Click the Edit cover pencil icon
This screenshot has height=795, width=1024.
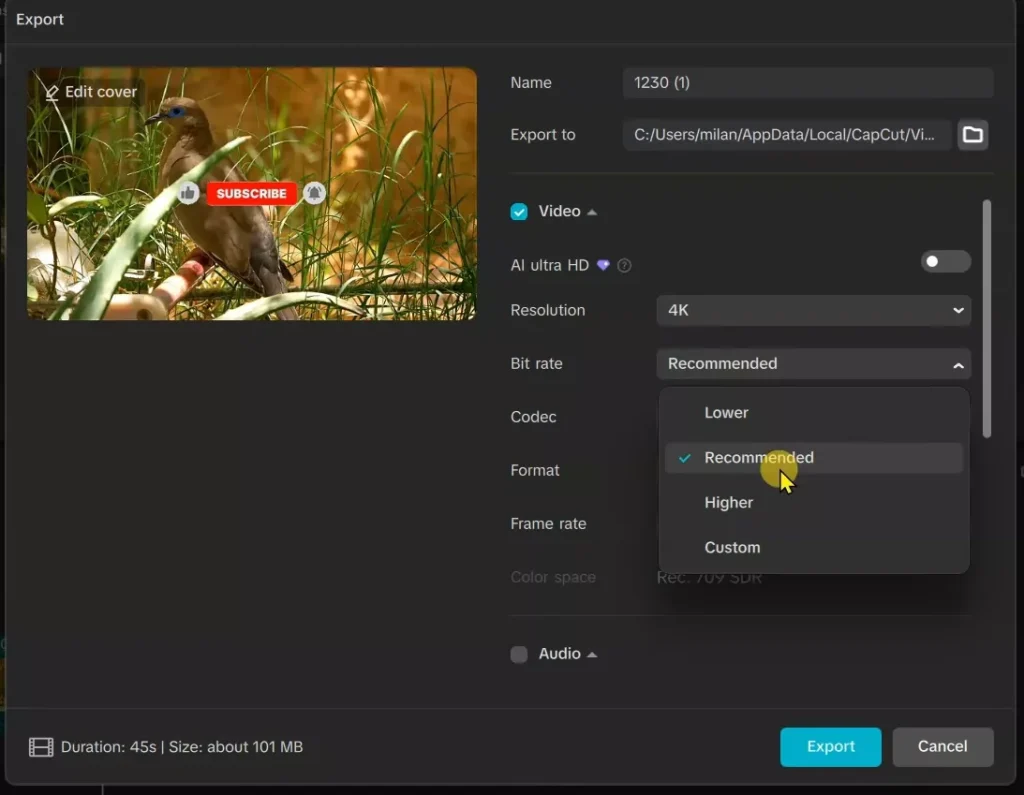coord(52,91)
